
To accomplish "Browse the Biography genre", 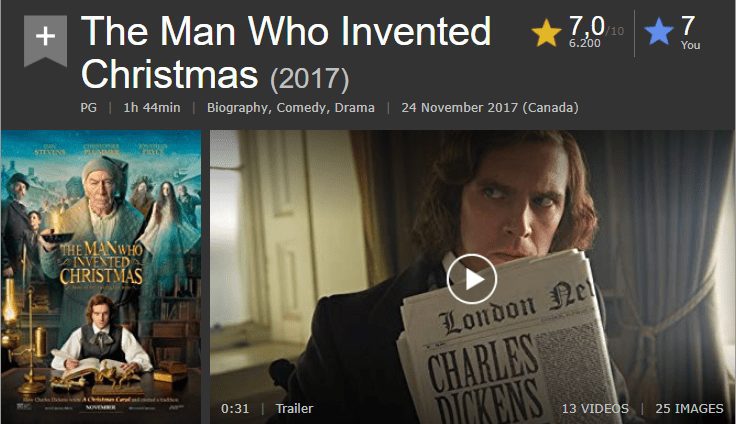I will click(238, 108).
